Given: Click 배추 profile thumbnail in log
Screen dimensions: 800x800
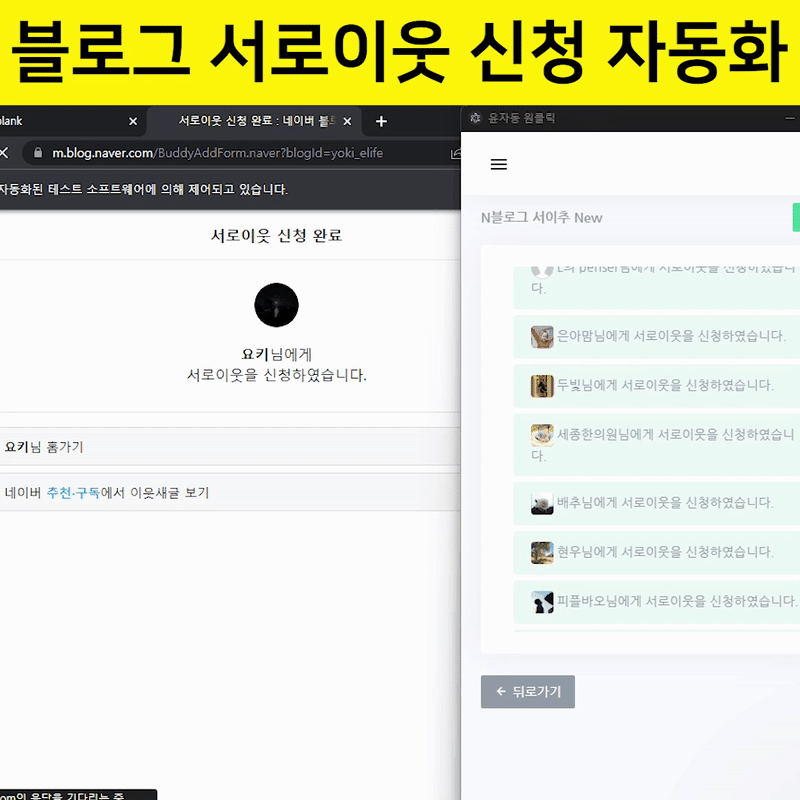Looking at the screenshot, I should [542, 503].
